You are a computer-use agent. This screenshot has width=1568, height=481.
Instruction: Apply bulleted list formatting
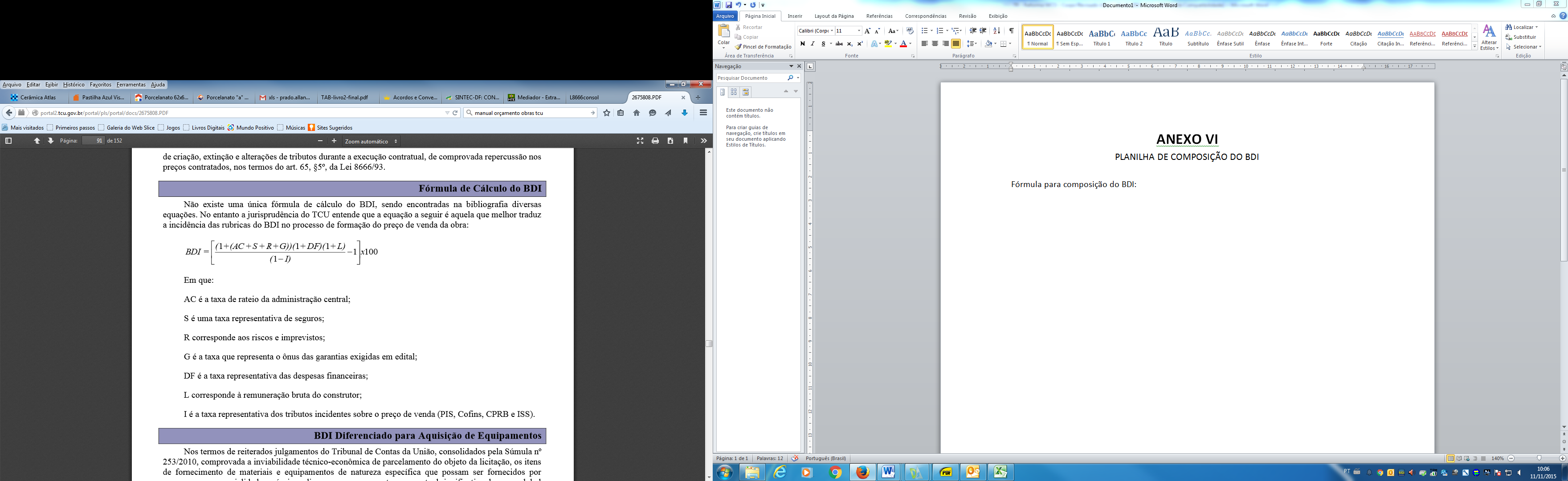tap(925, 31)
